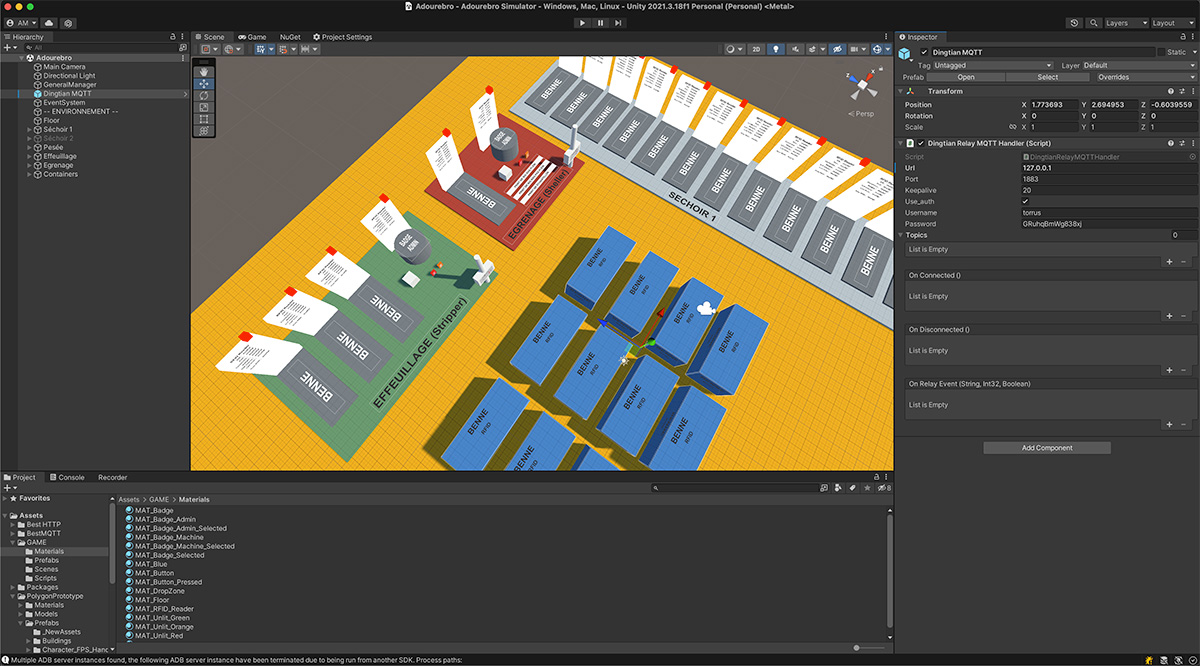Click the Inspector lock icon
This screenshot has width=1200, height=666.
point(1182,37)
